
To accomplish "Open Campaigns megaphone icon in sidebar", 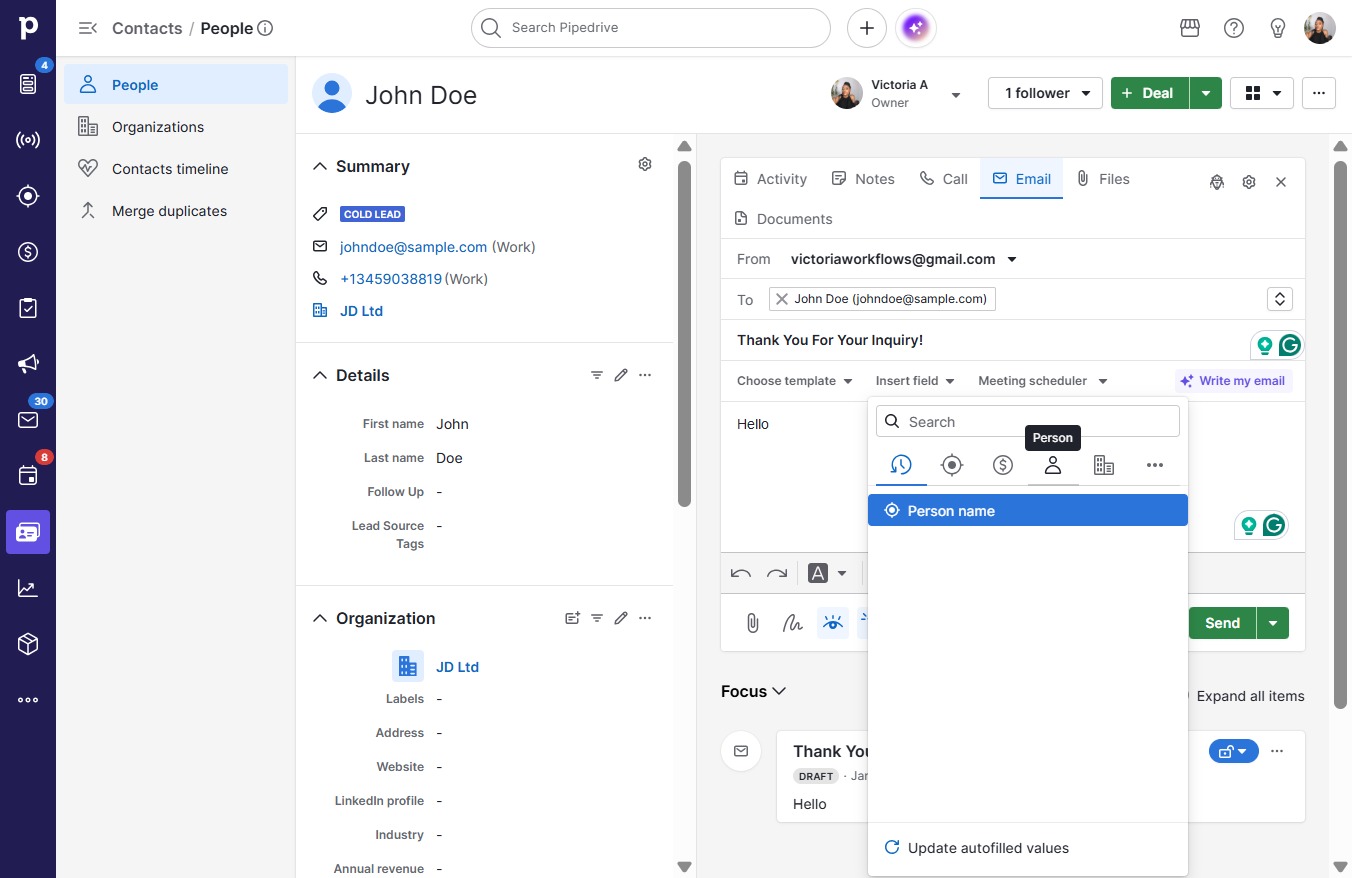I will (28, 364).
